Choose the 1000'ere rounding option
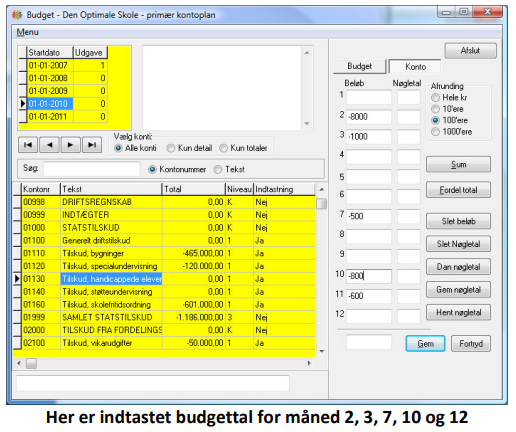 [452, 132]
